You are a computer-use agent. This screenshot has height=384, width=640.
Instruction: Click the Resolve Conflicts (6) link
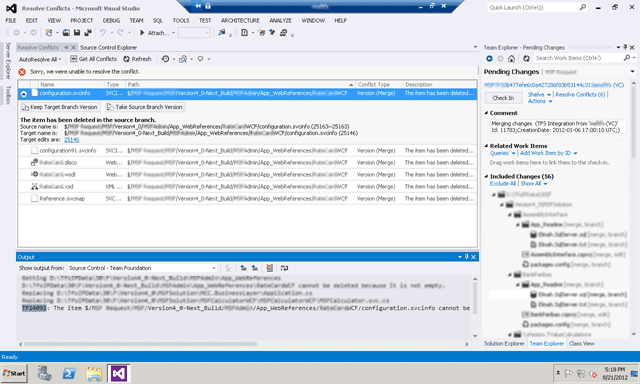[580, 94]
